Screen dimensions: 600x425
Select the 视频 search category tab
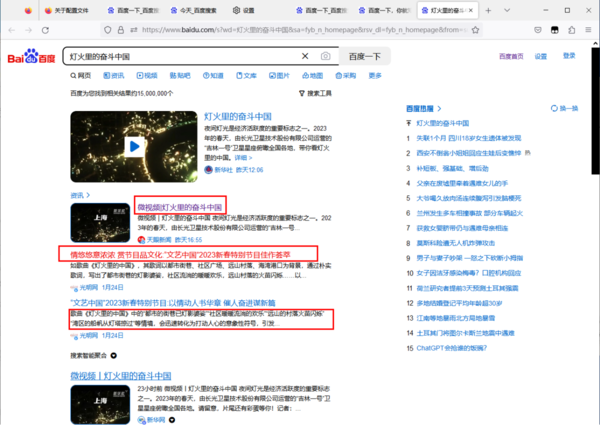[146, 75]
